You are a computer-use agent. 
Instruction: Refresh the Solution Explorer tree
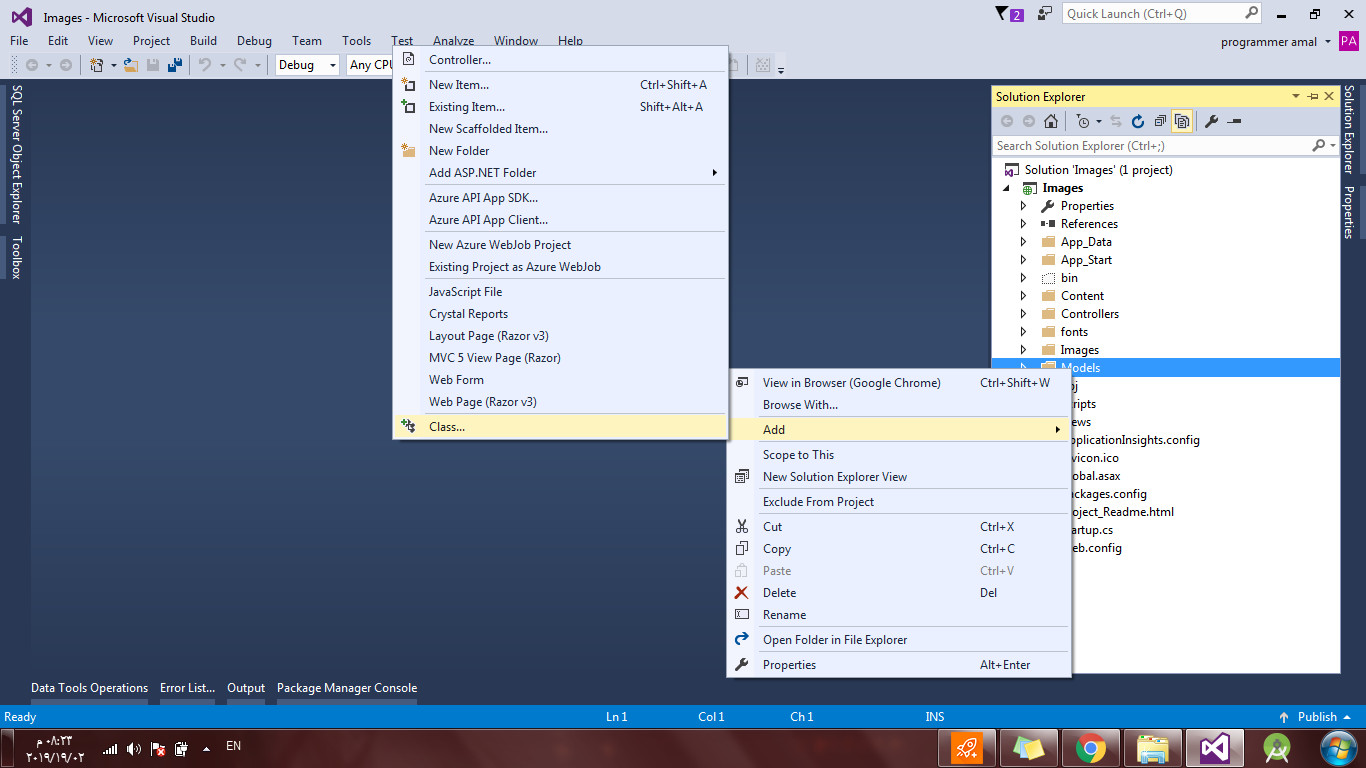[1138, 121]
